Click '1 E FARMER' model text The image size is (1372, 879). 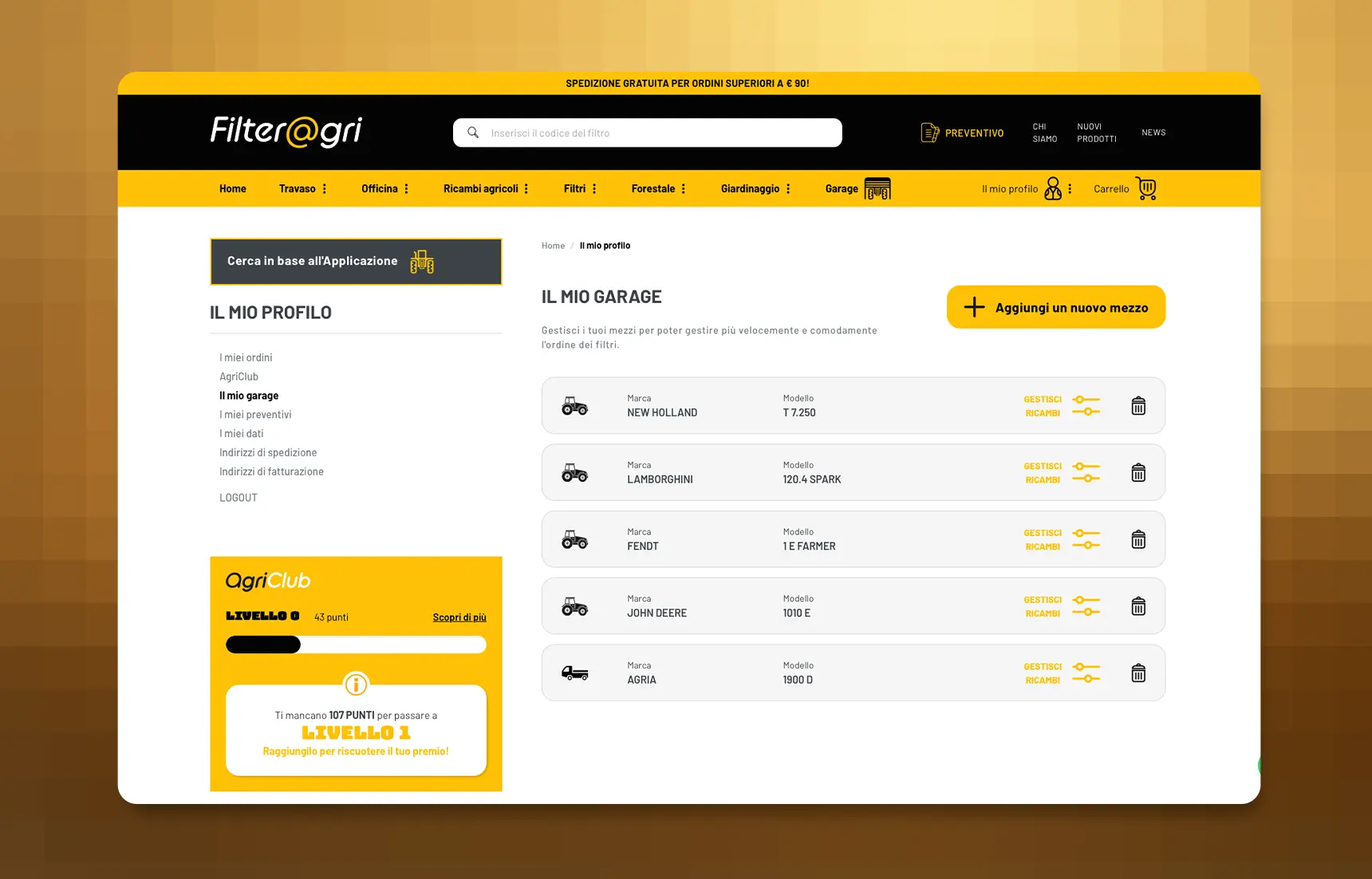[x=809, y=546]
